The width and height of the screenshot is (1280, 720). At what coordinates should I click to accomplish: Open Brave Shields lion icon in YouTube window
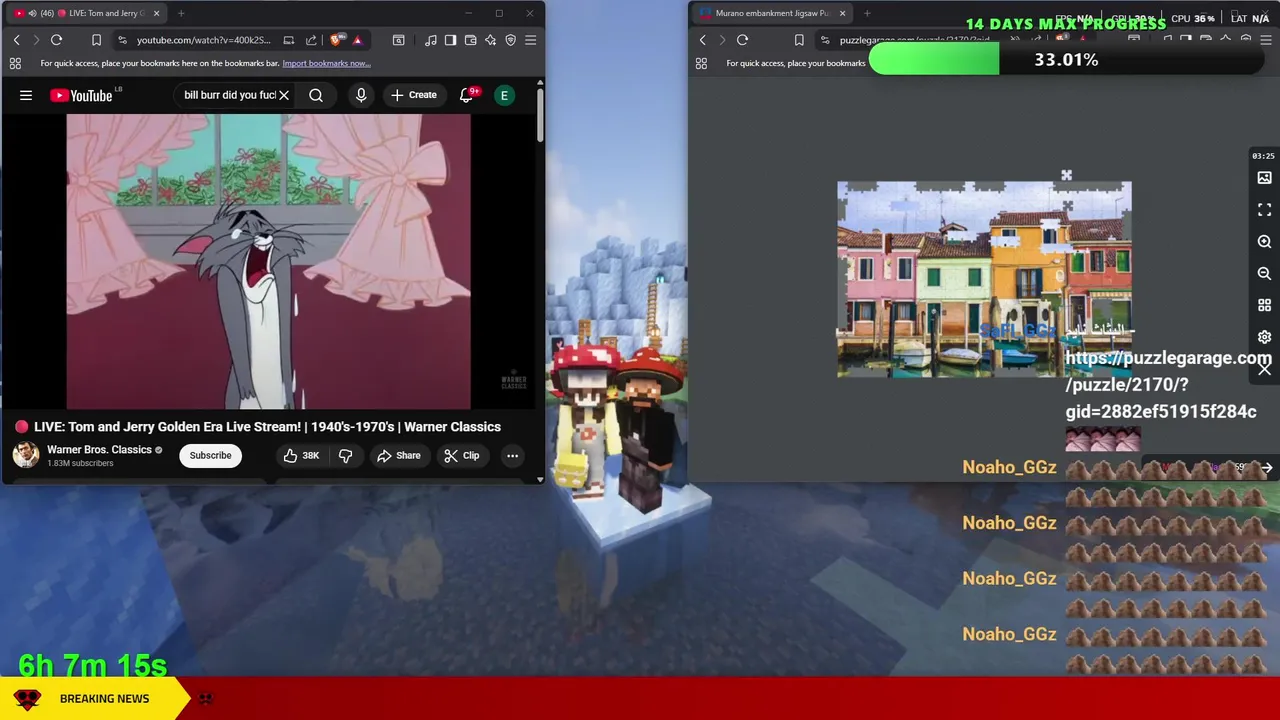(336, 40)
